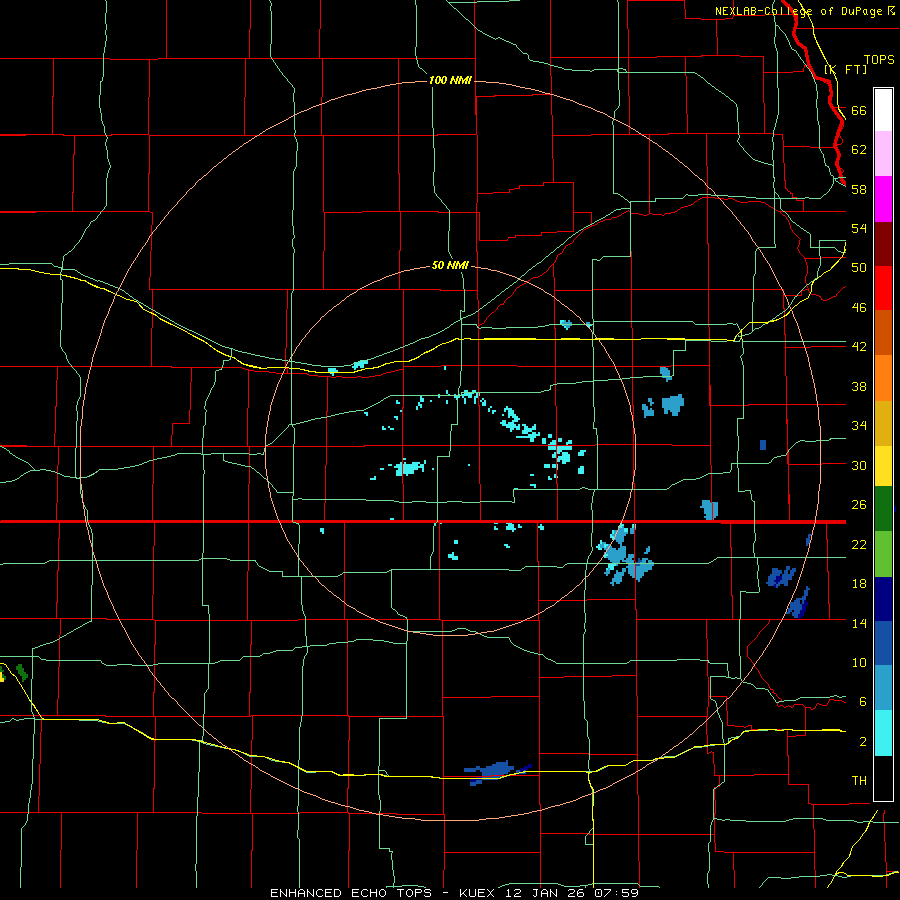Screen dimensions: 900x900
Task: Select the bright yellow legend swatch
Action: (883, 466)
